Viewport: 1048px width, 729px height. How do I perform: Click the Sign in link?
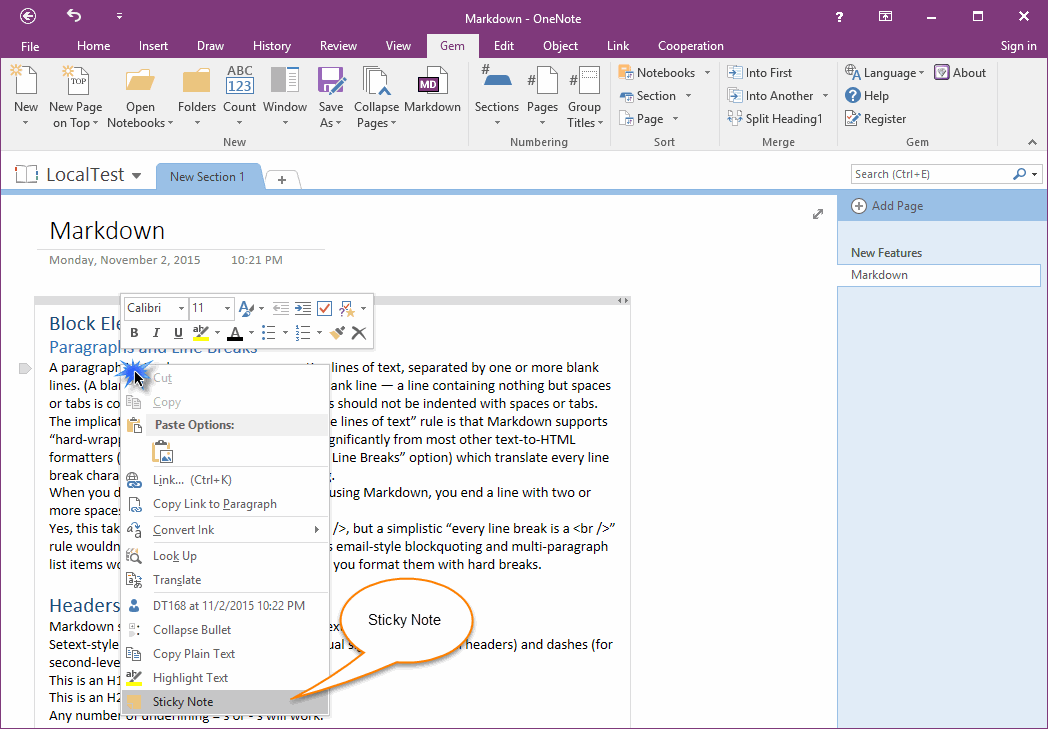1018,46
